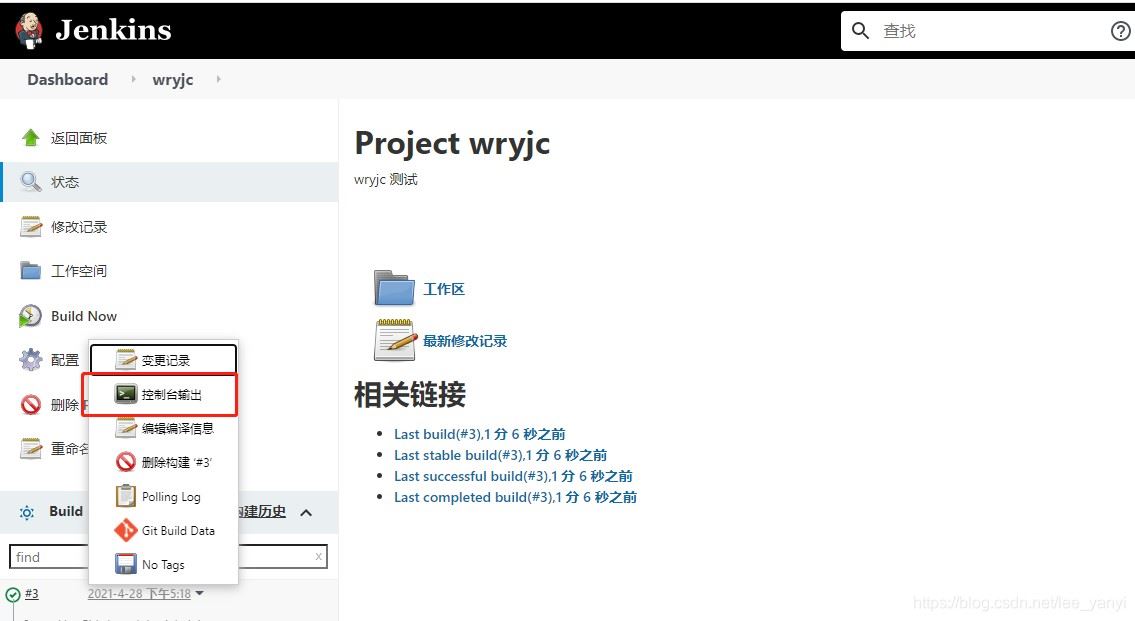Click the red prohibited icon beside 删除
Screen dimensions: 1135x621
click(x=30, y=404)
